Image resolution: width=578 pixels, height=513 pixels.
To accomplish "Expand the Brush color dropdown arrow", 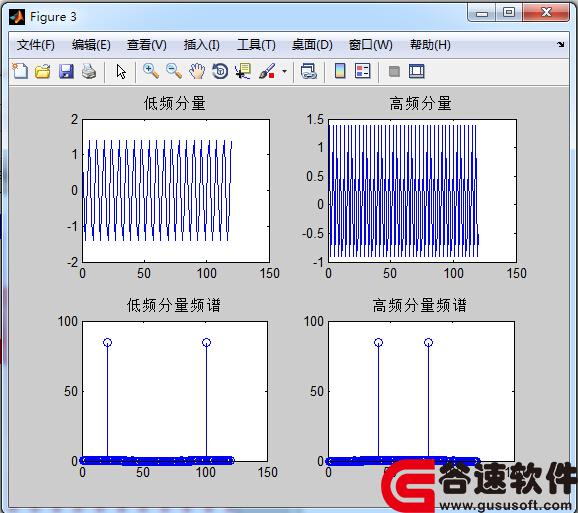I will (x=284, y=71).
